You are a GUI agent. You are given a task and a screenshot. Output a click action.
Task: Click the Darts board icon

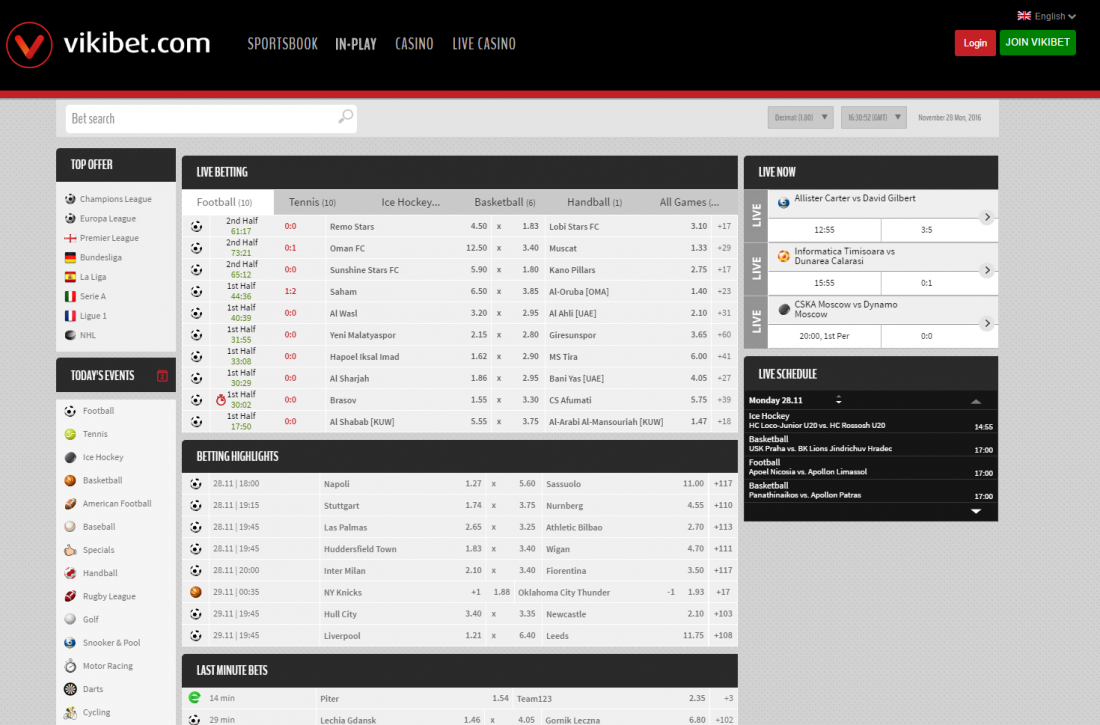[70, 689]
